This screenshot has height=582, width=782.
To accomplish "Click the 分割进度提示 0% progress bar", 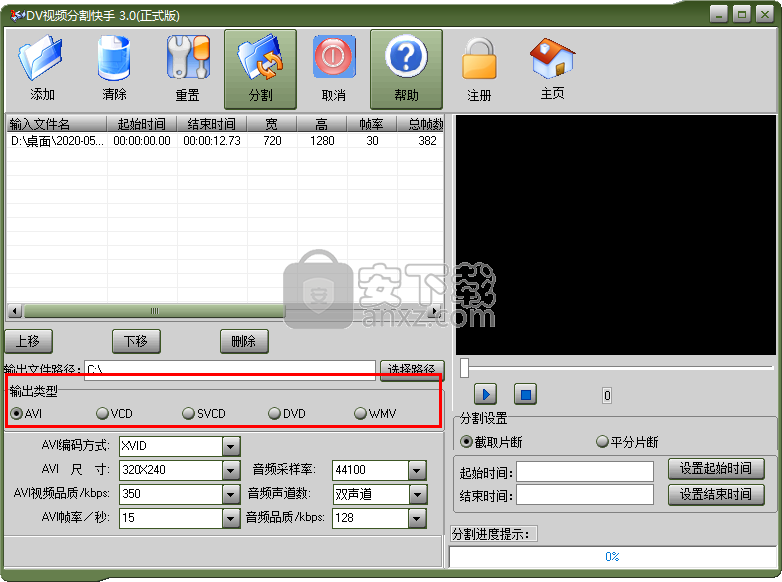I will 612,557.
